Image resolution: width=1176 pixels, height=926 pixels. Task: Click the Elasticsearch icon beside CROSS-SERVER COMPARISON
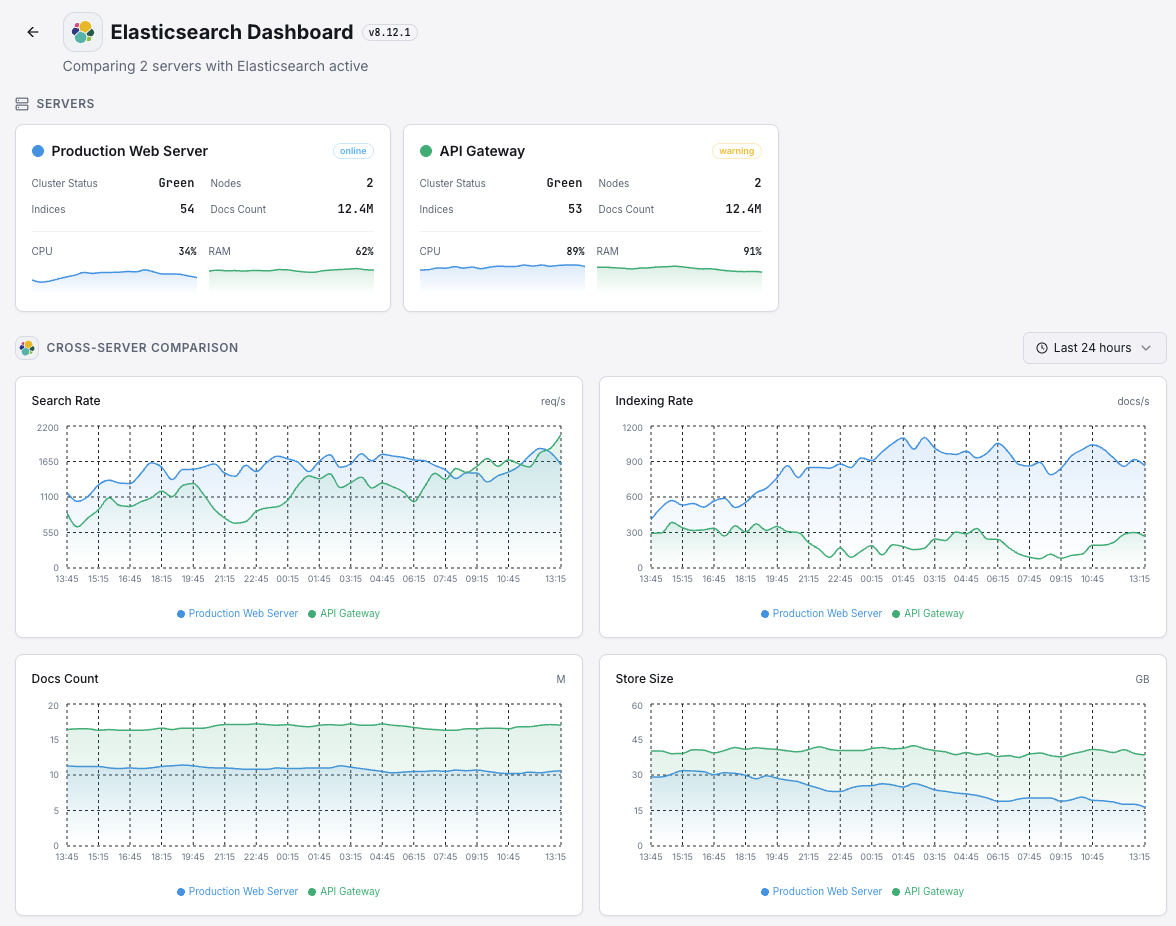click(25, 348)
